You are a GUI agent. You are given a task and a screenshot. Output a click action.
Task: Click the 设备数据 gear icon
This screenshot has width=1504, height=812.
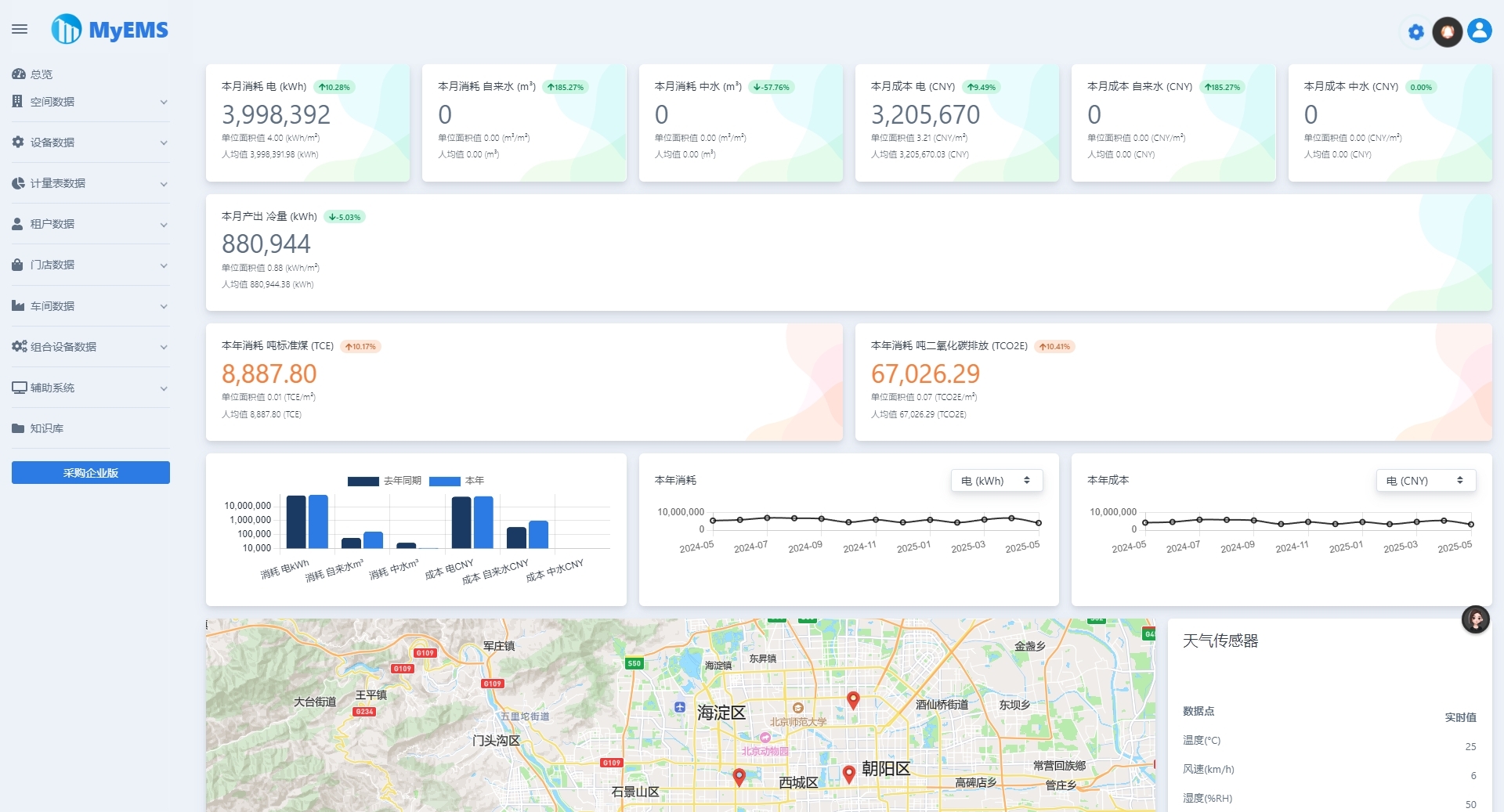click(x=18, y=143)
